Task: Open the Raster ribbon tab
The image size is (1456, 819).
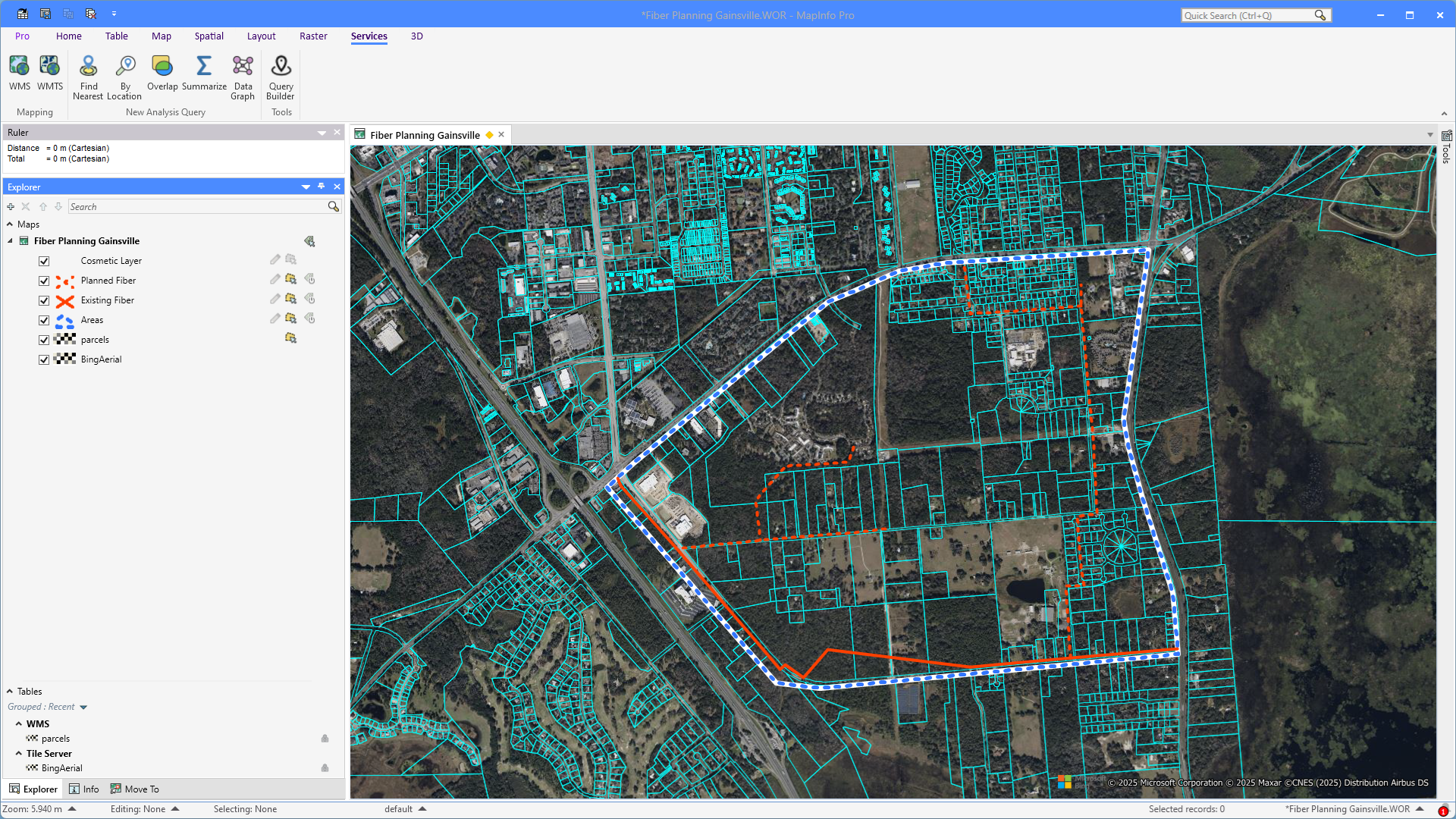Action: pos(313,36)
